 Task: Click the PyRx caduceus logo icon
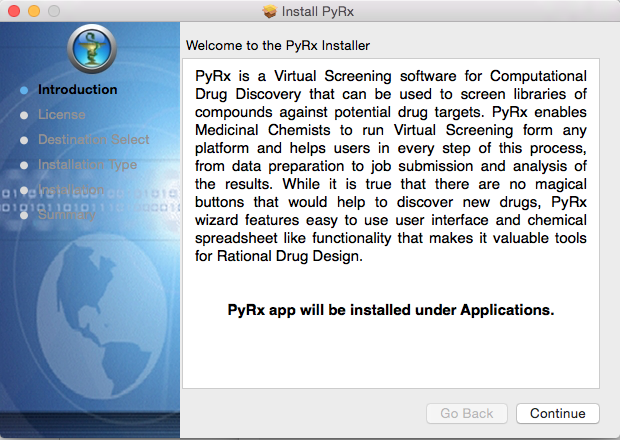pyautogui.click(x=92, y=49)
